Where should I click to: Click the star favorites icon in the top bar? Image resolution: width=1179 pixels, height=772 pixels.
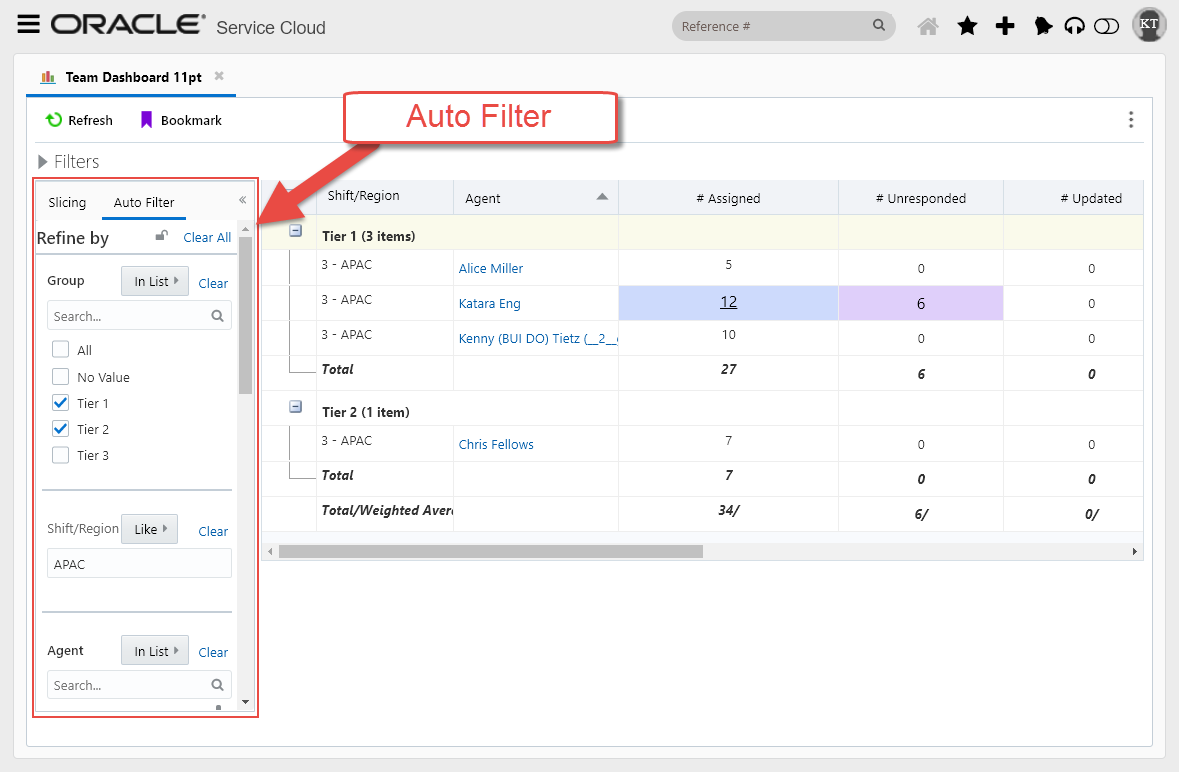click(x=967, y=25)
